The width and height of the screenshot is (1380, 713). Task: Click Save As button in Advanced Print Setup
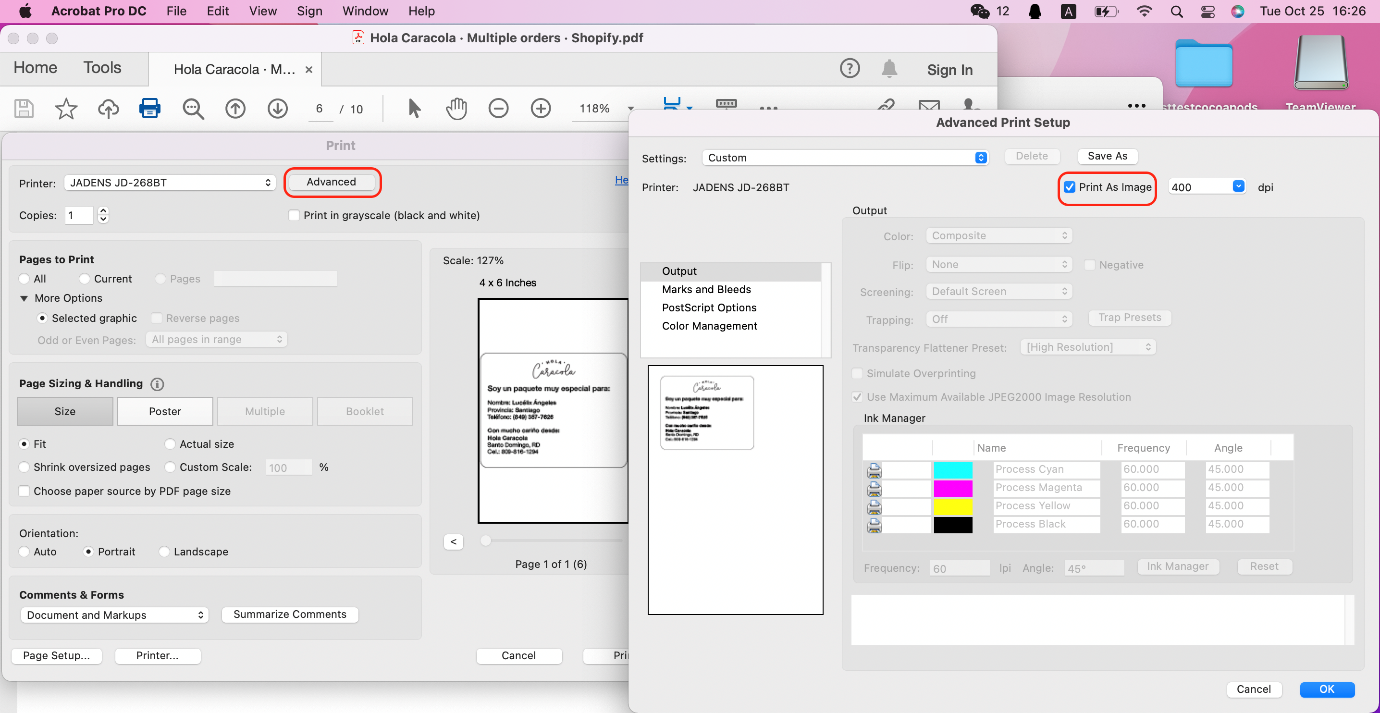click(1107, 156)
